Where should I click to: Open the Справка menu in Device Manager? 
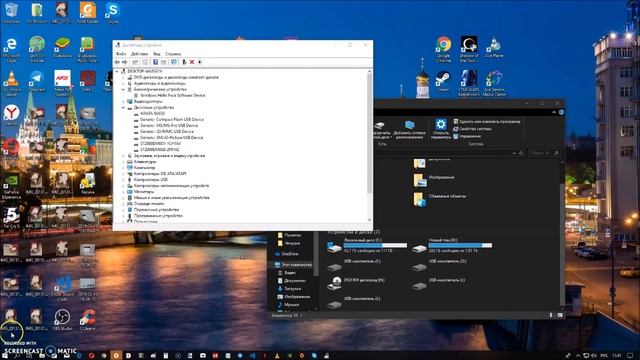pos(173,54)
